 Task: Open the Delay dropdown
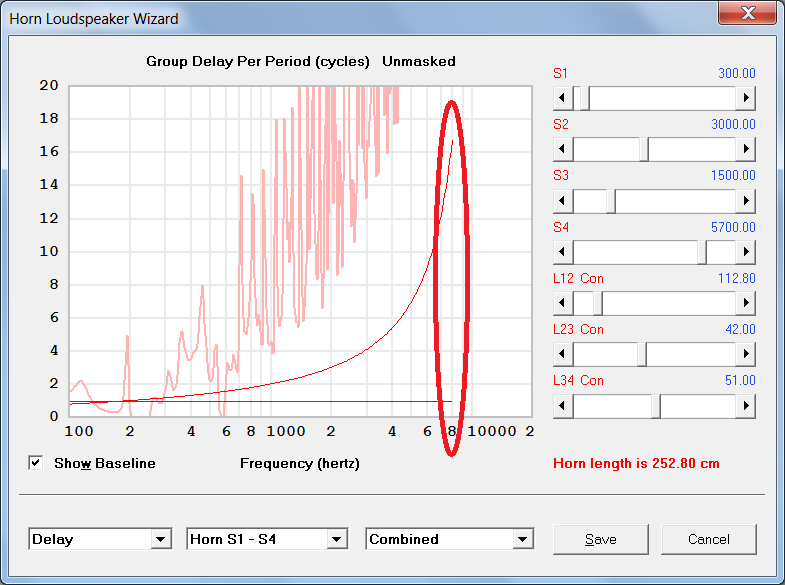[100, 539]
